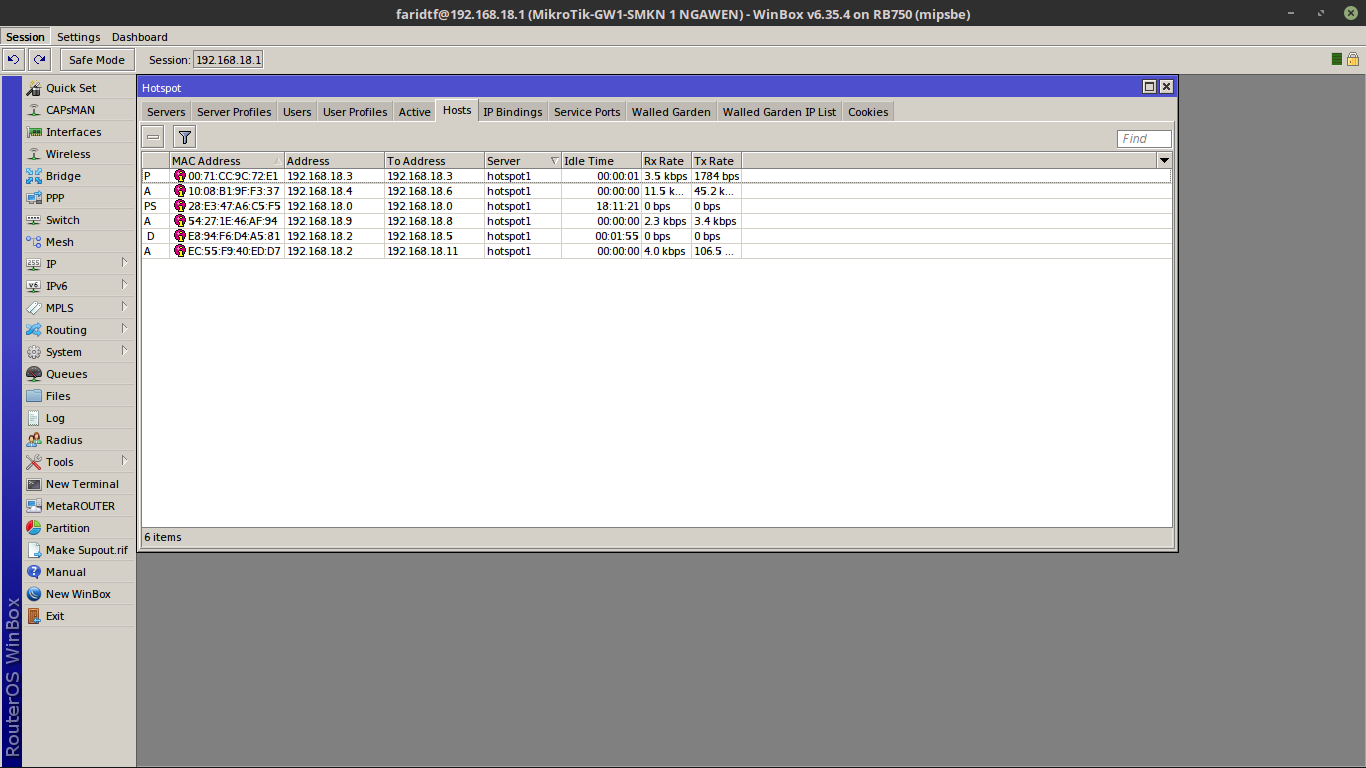Open Switch menu
Viewport: 1366px width, 768px height.
pos(78,220)
